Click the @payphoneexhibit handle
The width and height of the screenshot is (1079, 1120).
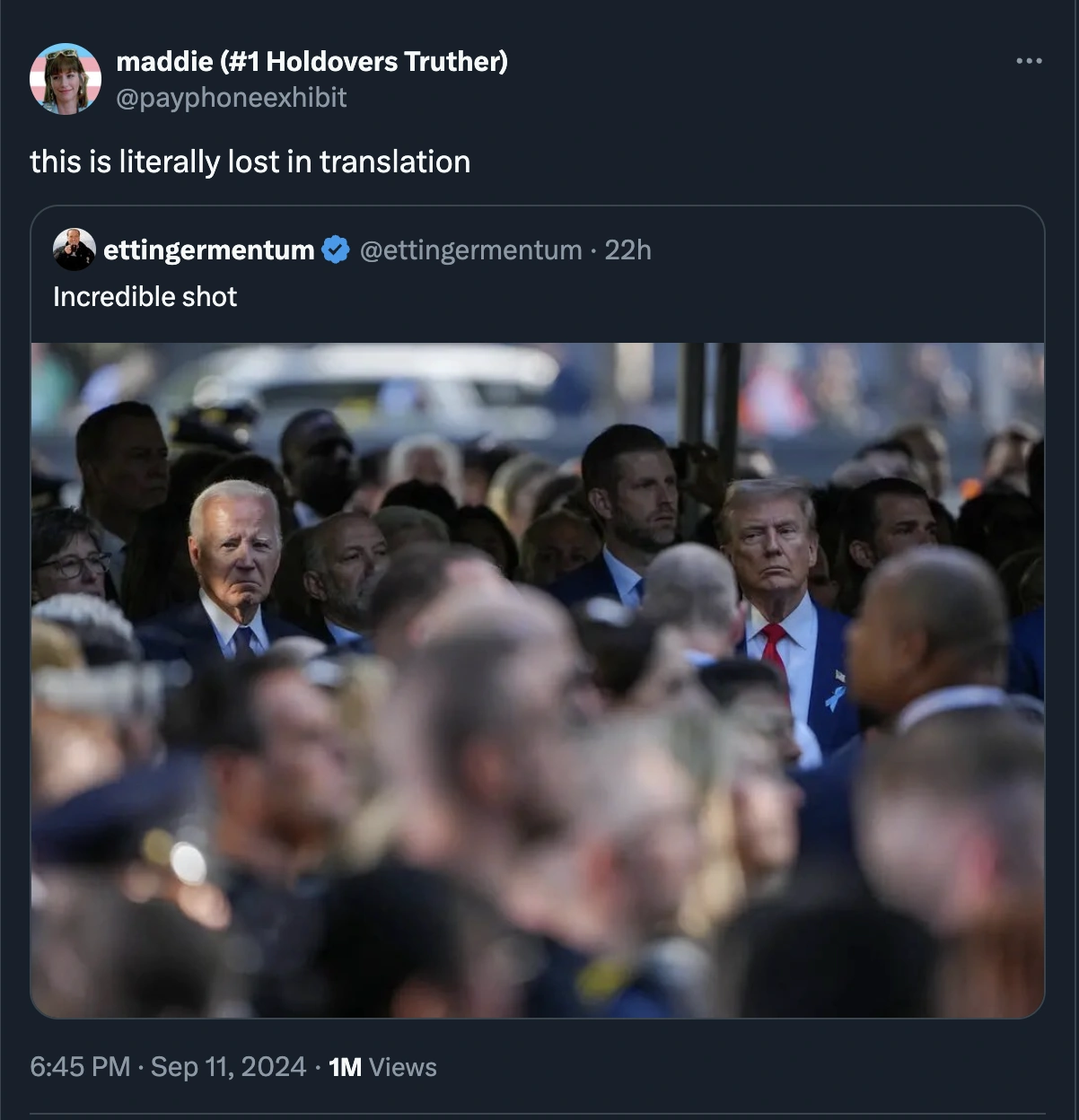[x=231, y=97]
